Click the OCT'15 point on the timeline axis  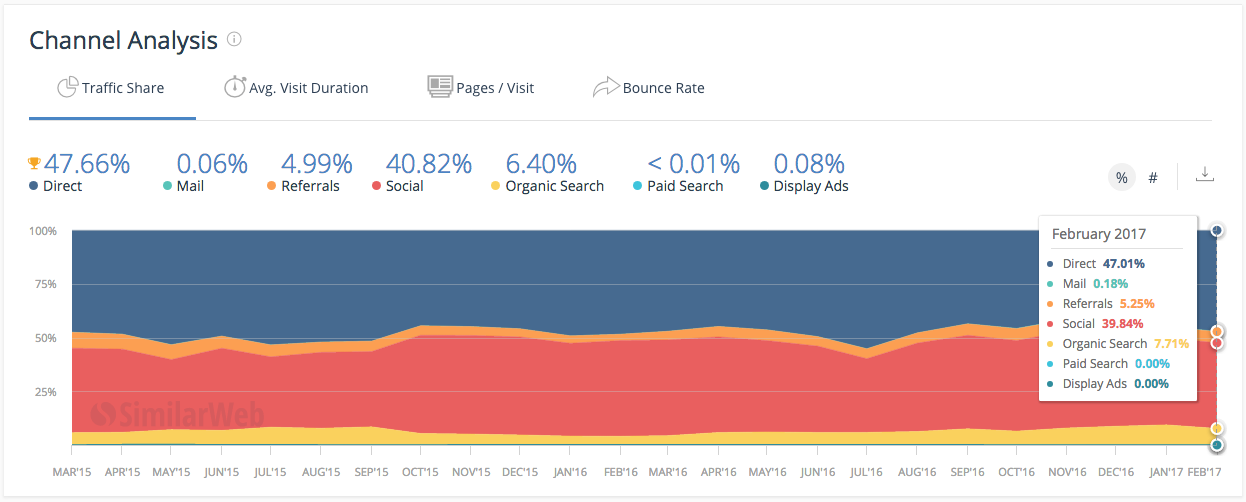[x=421, y=471]
